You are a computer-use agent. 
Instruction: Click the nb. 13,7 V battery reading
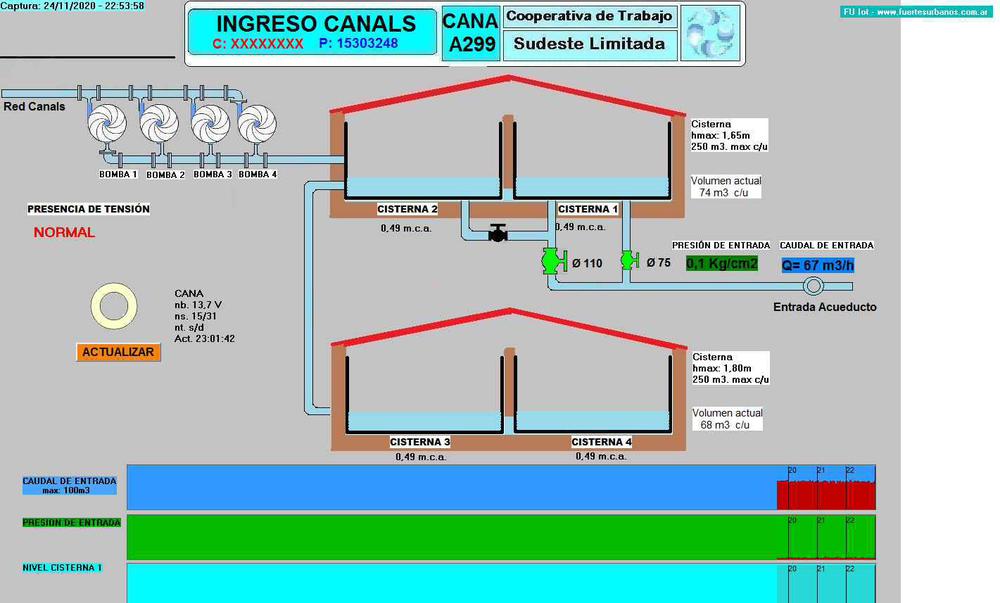tap(198, 305)
